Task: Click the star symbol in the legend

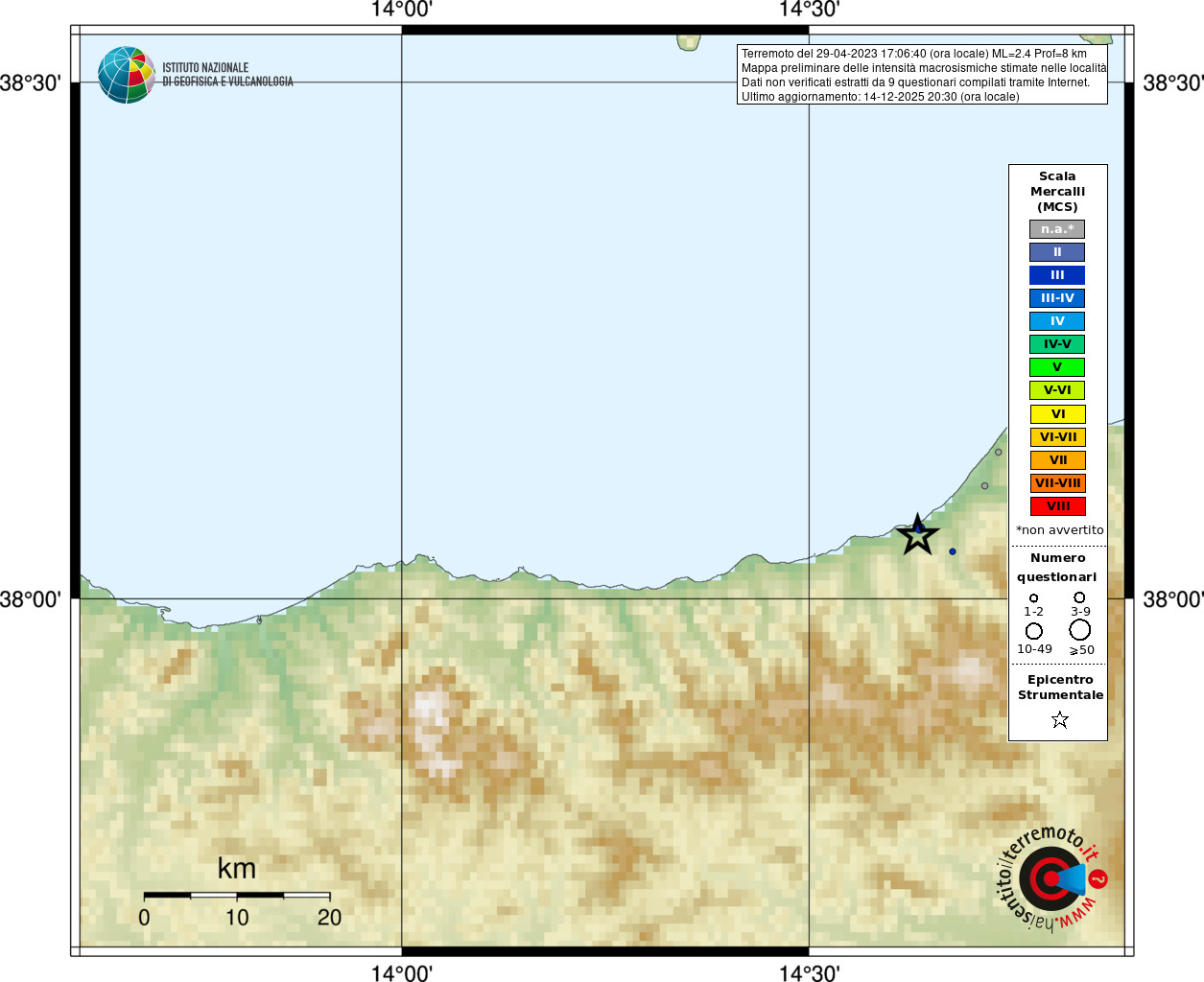Action: tap(1059, 719)
